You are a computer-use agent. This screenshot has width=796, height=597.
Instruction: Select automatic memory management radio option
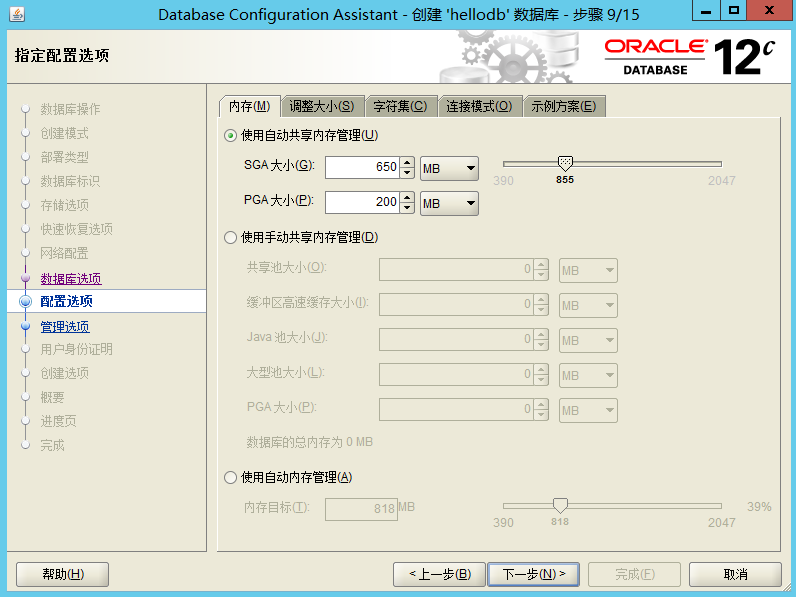pos(230,477)
